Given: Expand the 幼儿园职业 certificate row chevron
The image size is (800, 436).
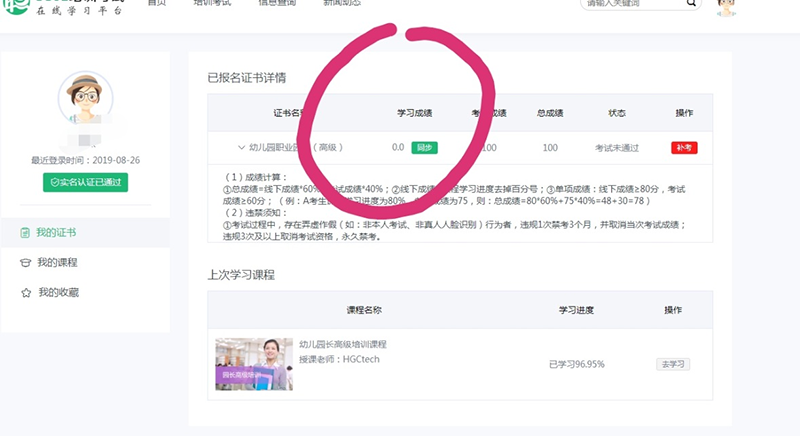Looking at the screenshot, I should [242, 148].
